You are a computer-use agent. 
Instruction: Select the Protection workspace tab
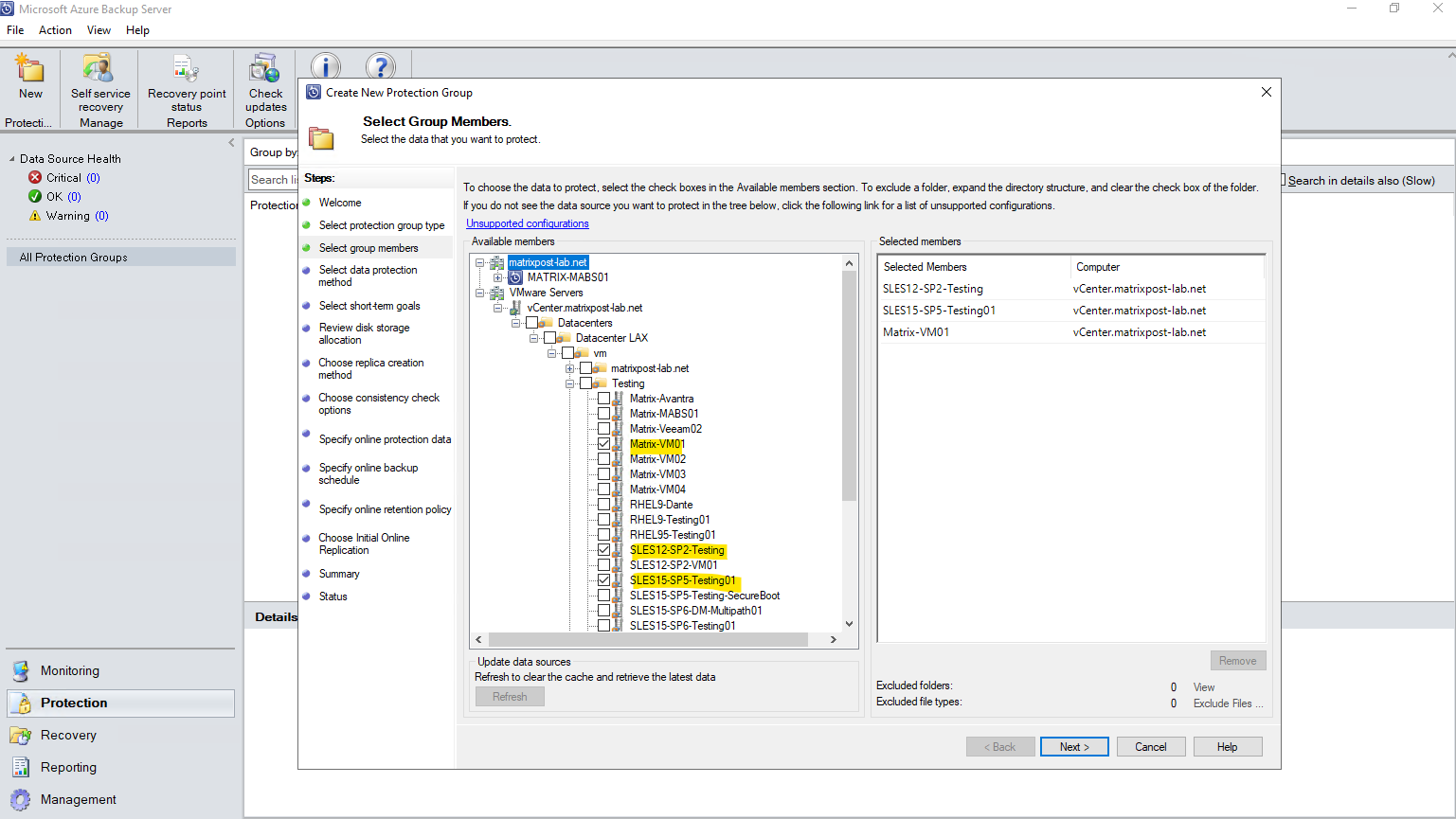point(121,703)
